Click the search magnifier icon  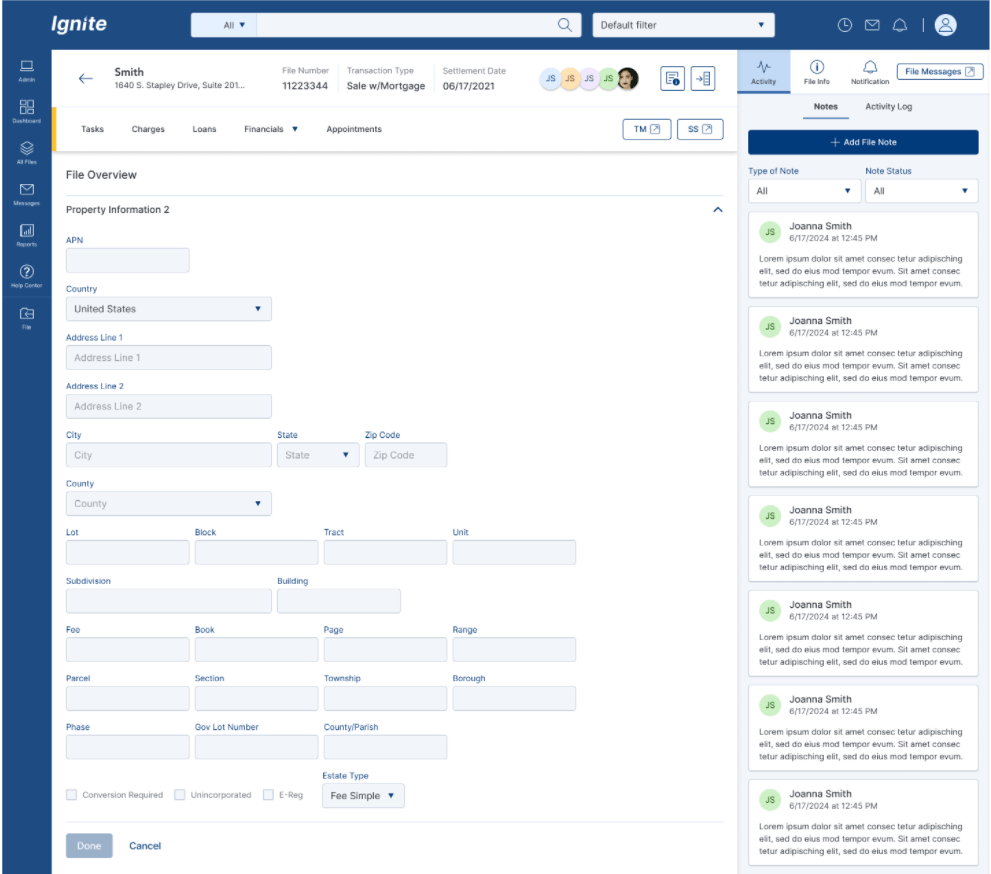tap(564, 25)
